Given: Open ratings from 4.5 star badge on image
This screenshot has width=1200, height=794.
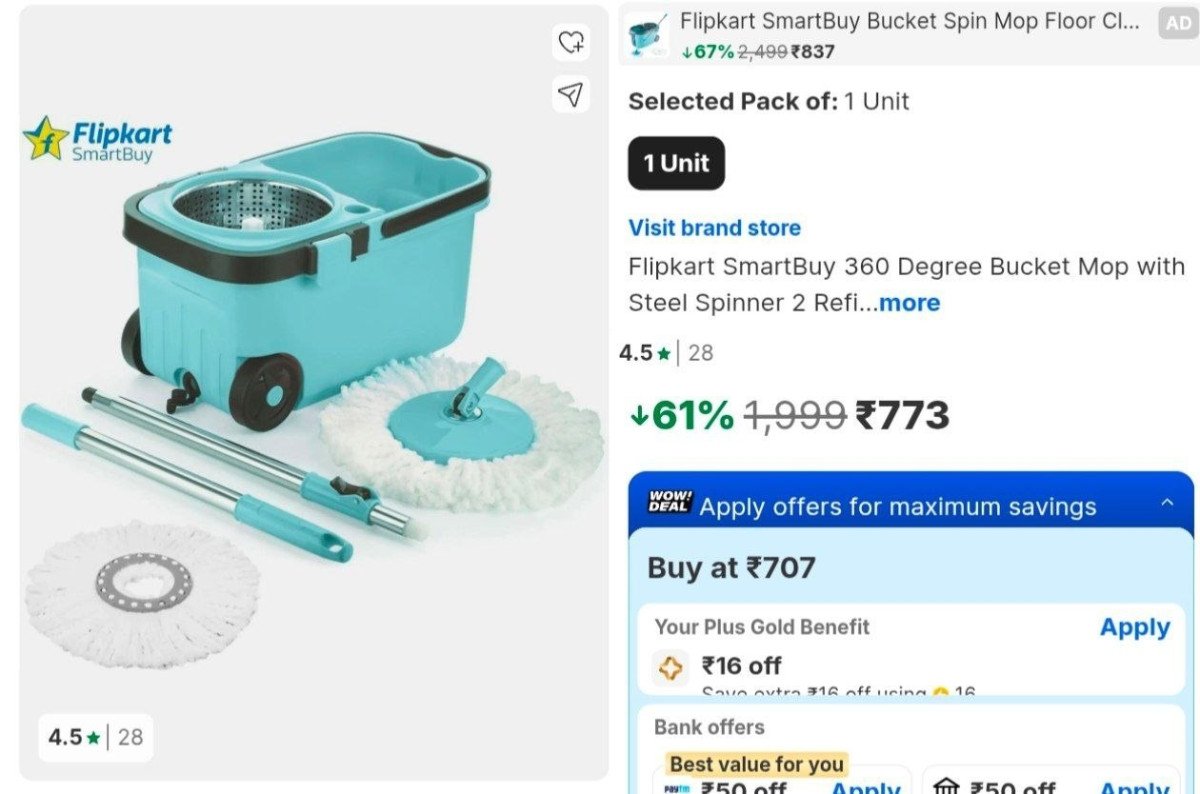Looking at the screenshot, I should (95, 737).
